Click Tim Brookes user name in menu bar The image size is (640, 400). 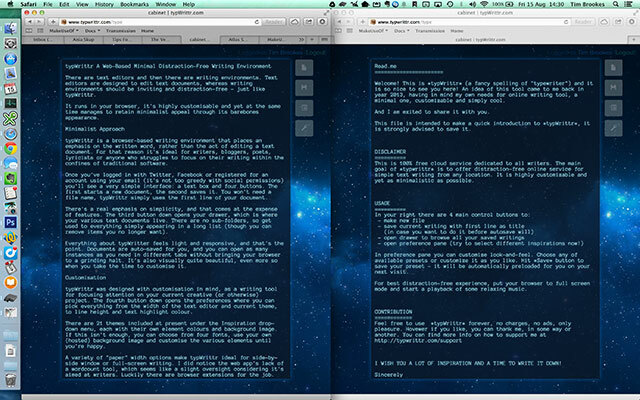pos(588,4)
